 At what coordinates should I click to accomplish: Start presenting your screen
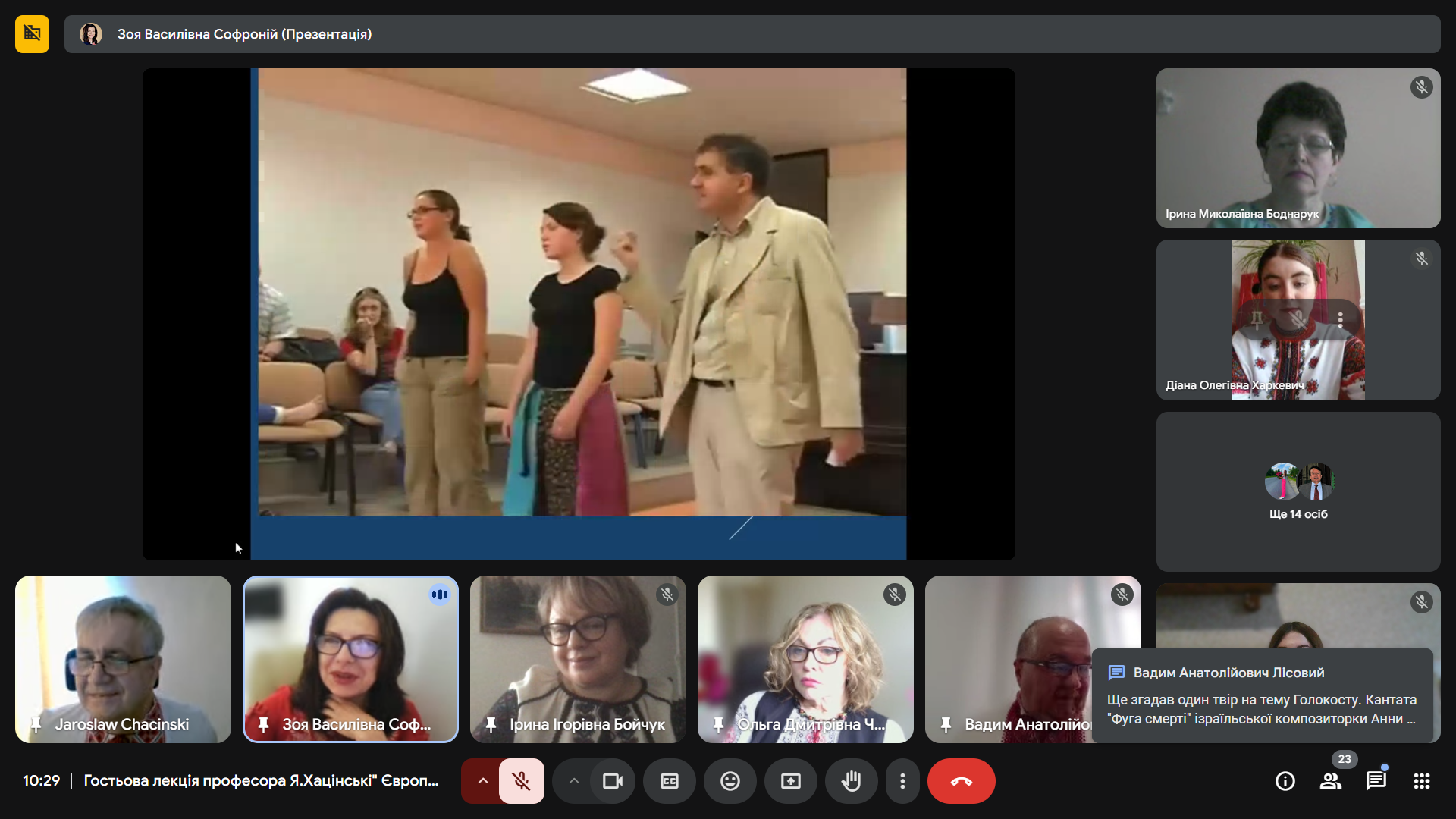pos(791,781)
